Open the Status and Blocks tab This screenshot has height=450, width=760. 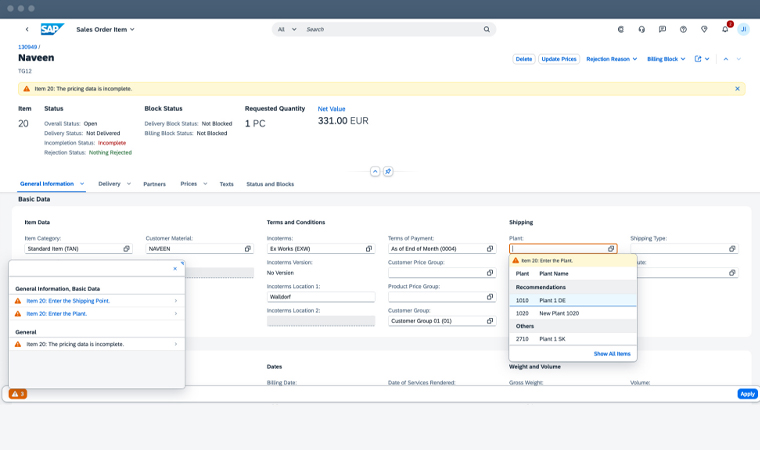click(x=270, y=184)
